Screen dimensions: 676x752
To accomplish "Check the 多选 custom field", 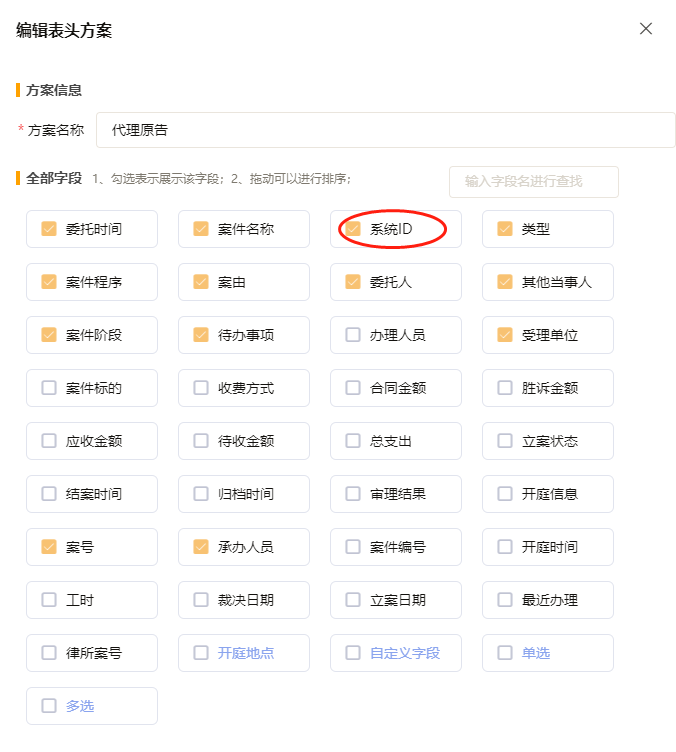I will click(49, 706).
